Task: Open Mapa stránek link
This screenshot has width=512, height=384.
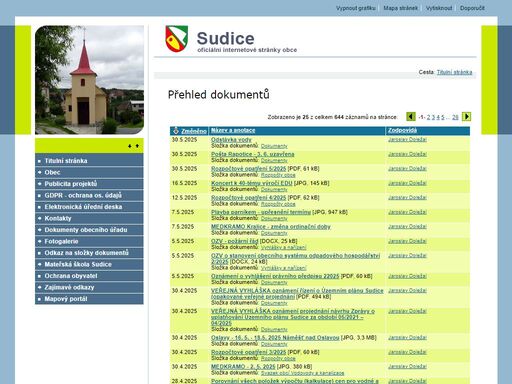Action: coord(400,8)
